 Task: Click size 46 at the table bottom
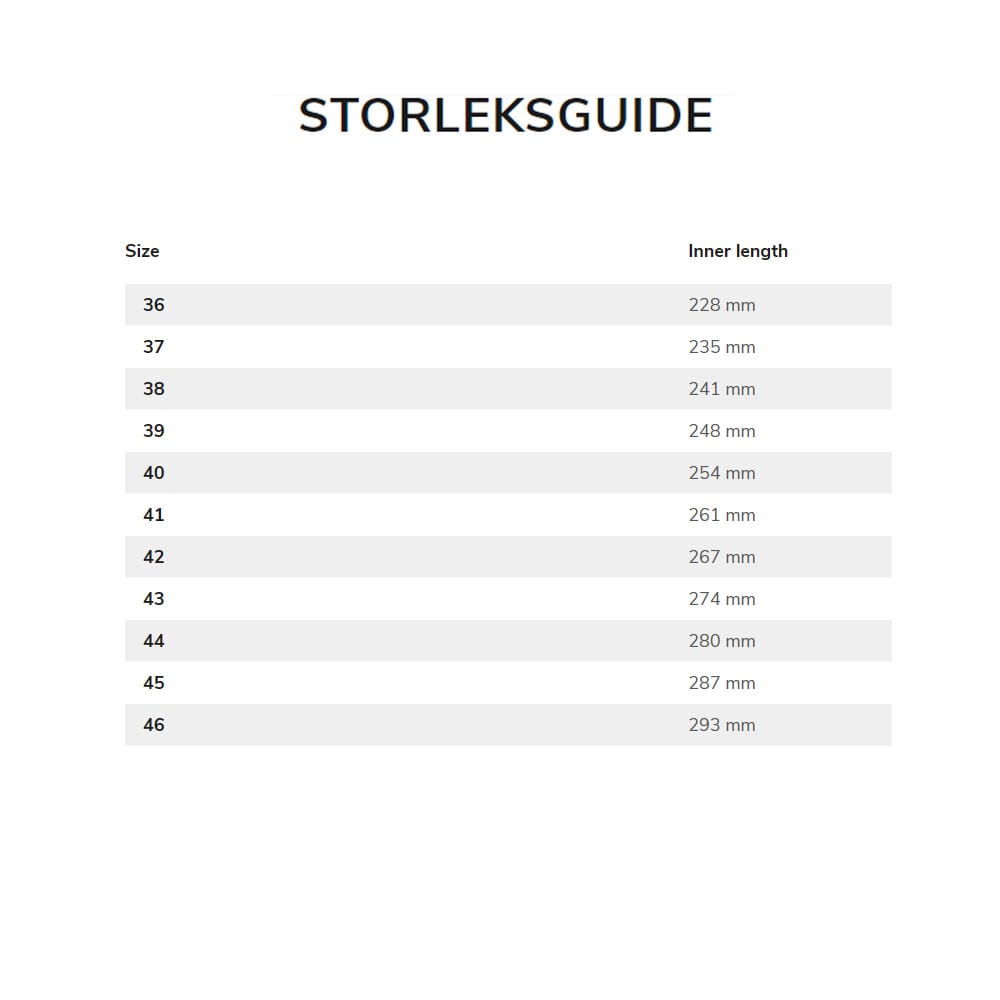point(154,725)
